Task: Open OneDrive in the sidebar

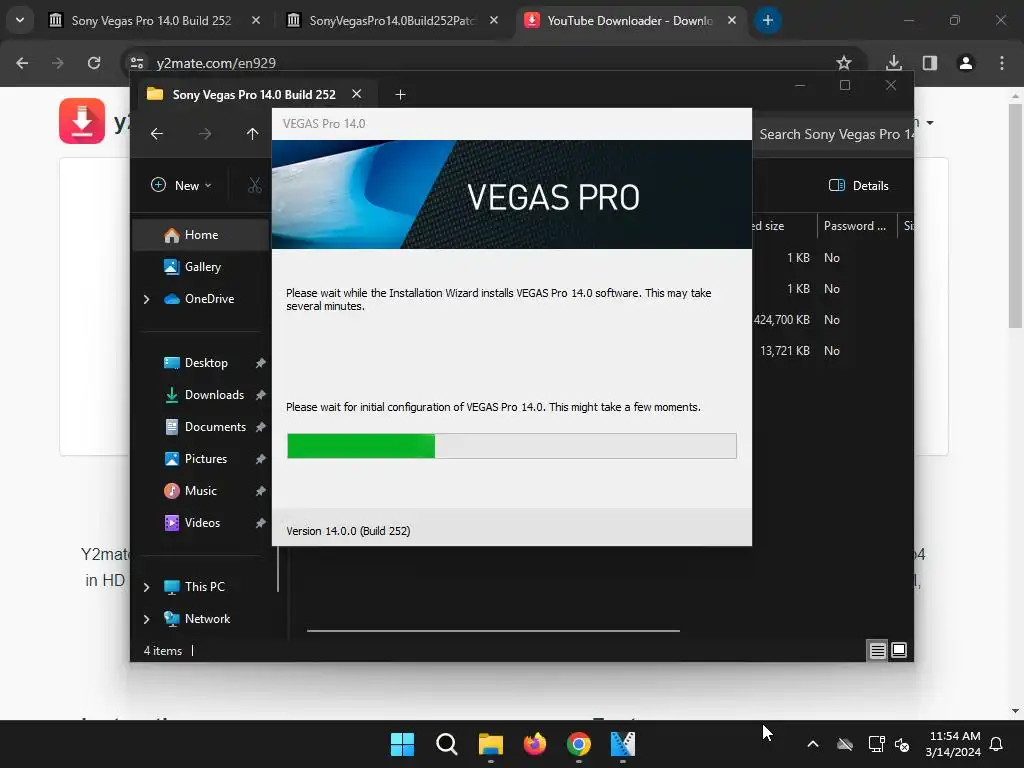Action: coord(209,298)
